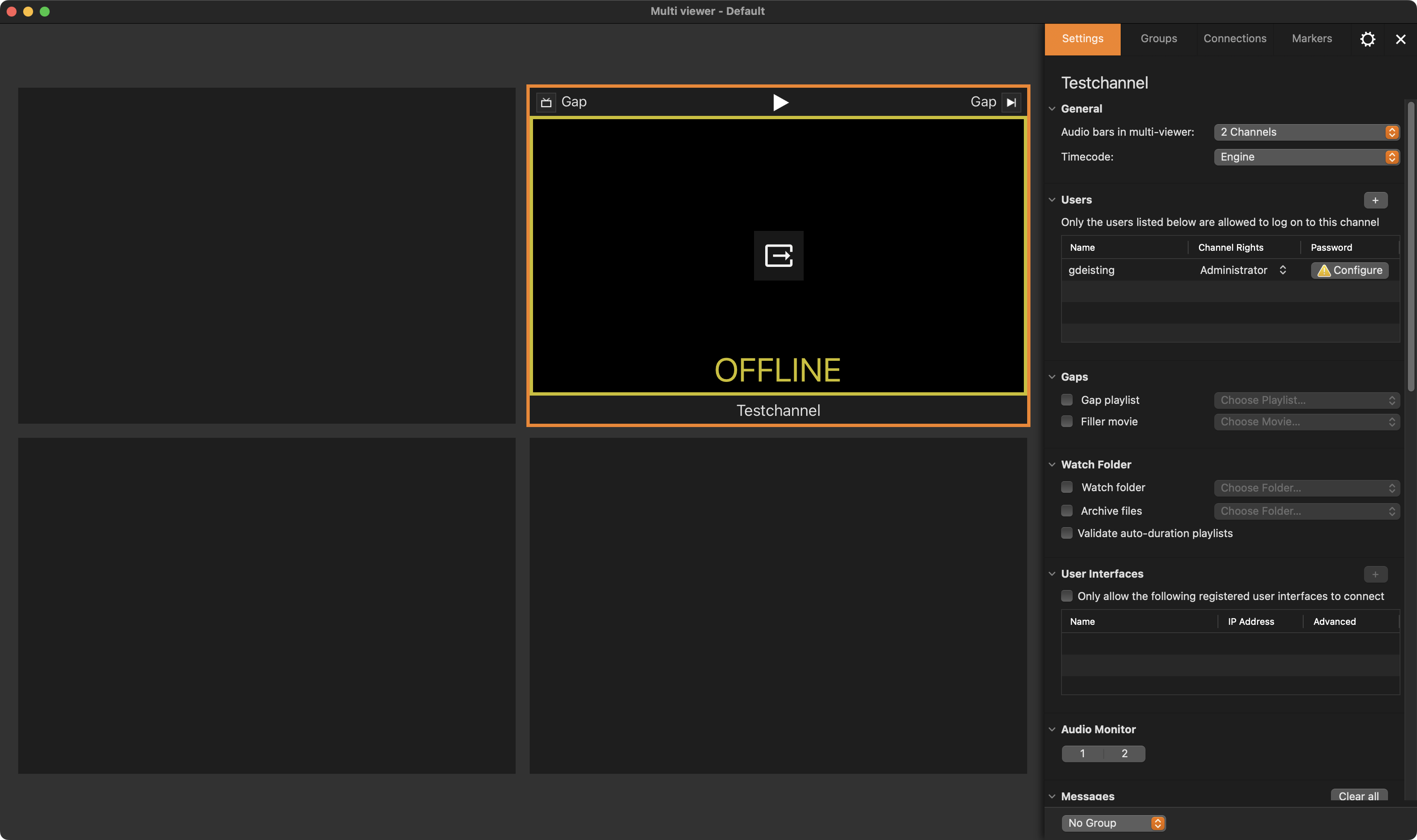Close the side panel with X

1400,39
